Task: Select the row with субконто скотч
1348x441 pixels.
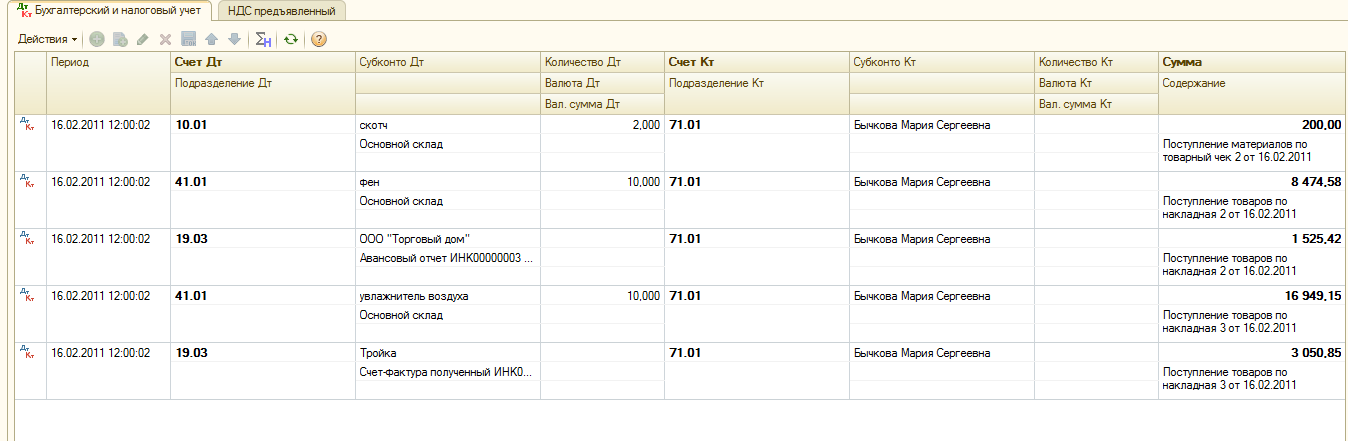Action: pyautogui.click(x=680, y=141)
